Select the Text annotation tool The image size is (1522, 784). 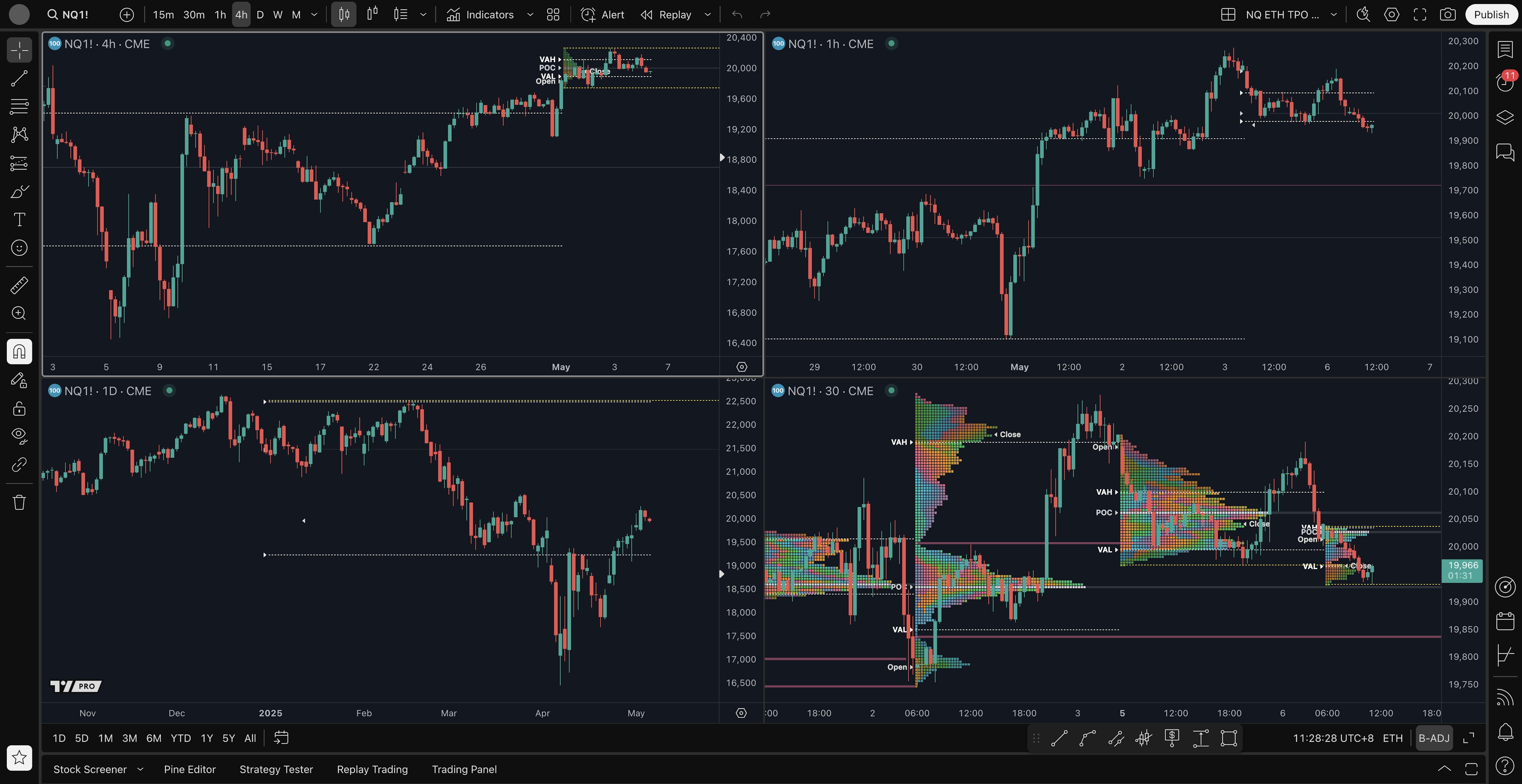tap(19, 219)
